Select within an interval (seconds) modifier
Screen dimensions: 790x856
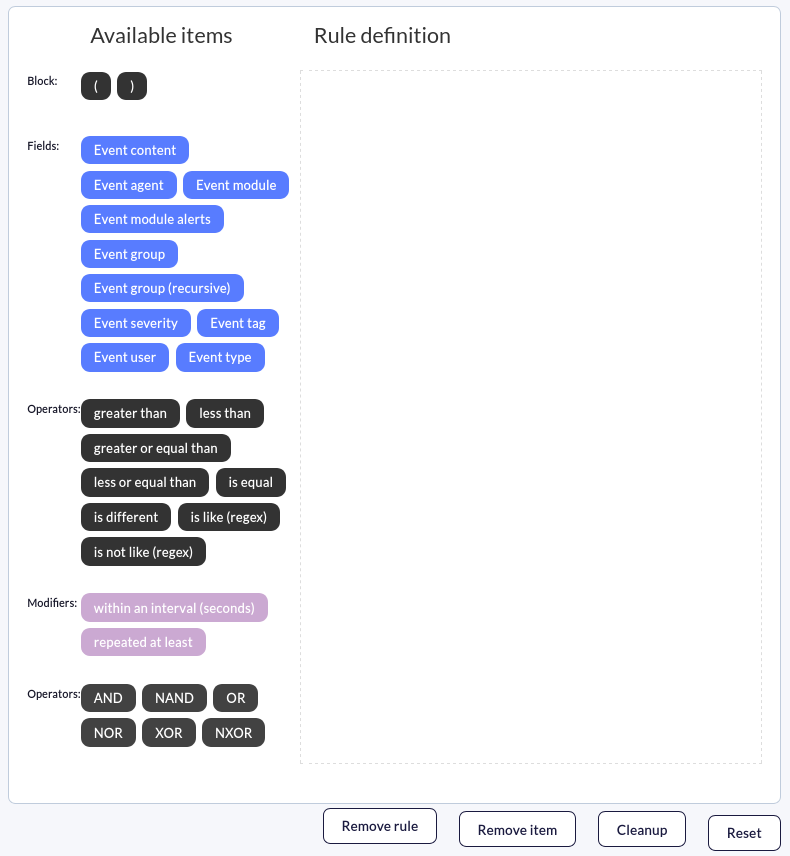coord(174,608)
